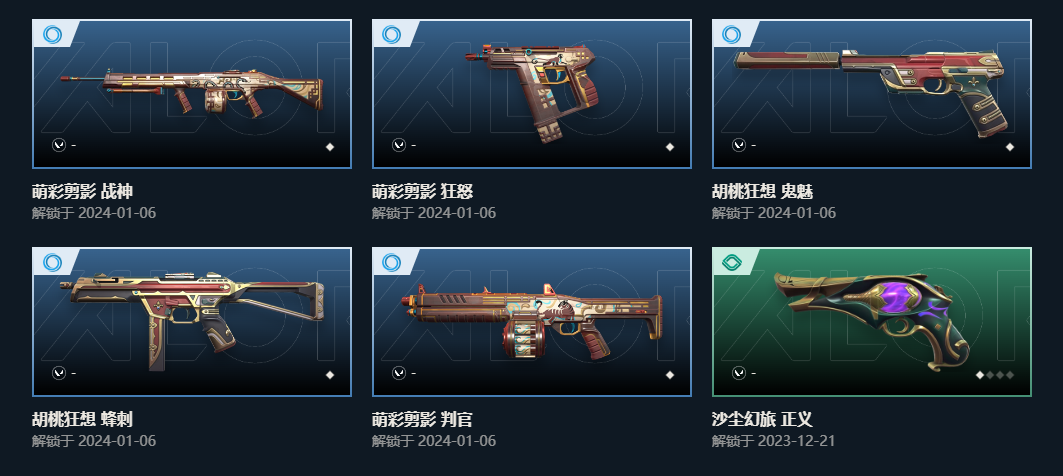This screenshot has width=1063, height=476.
Task: Open the 萌彩剪影 狂怒 pistol skin image
Action: coord(532,94)
